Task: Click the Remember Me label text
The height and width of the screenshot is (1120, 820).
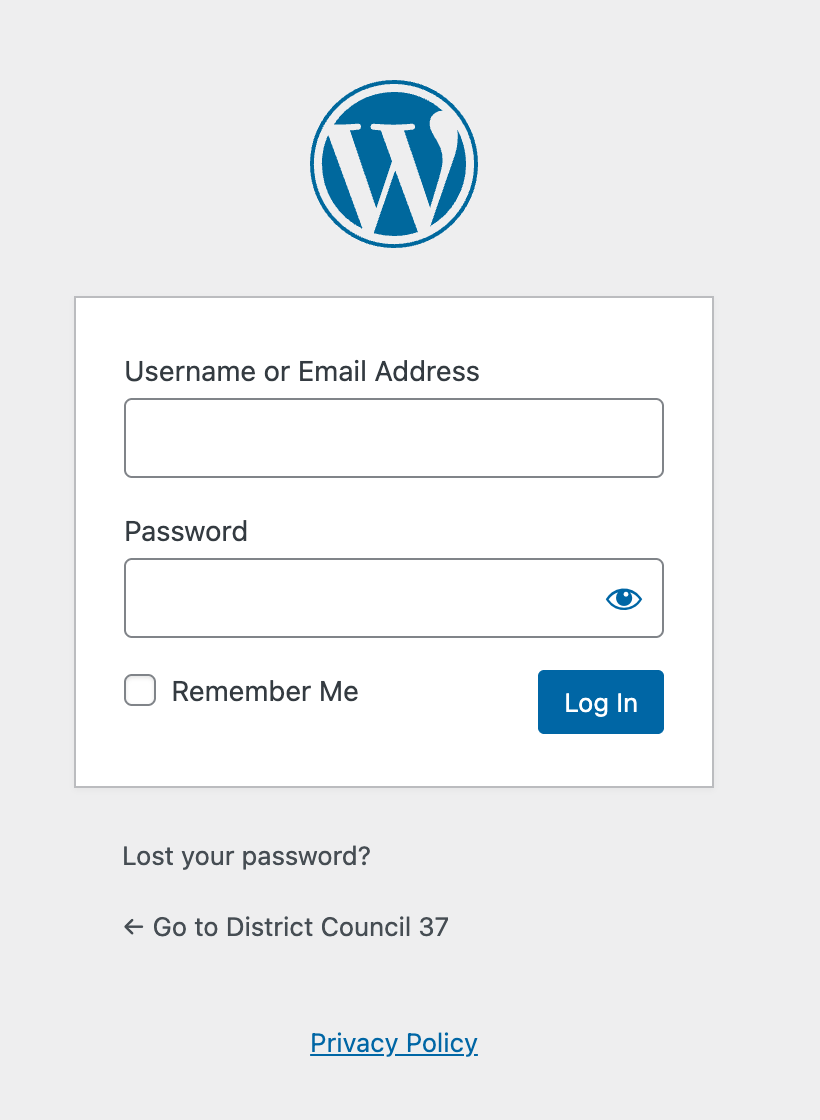Action: click(x=264, y=690)
